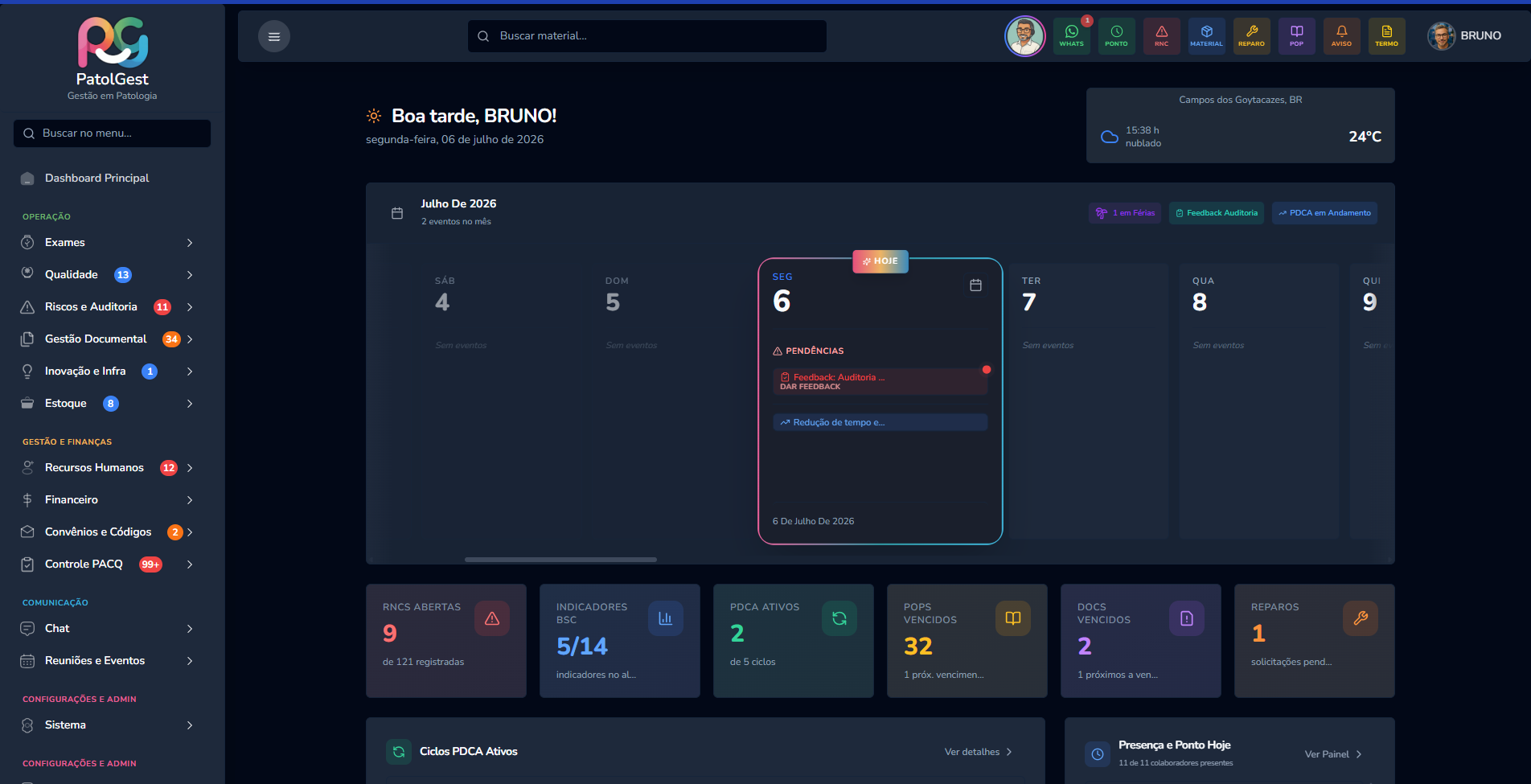
Task: Open the Chat menu item
Action: pyautogui.click(x=112, y=628)
